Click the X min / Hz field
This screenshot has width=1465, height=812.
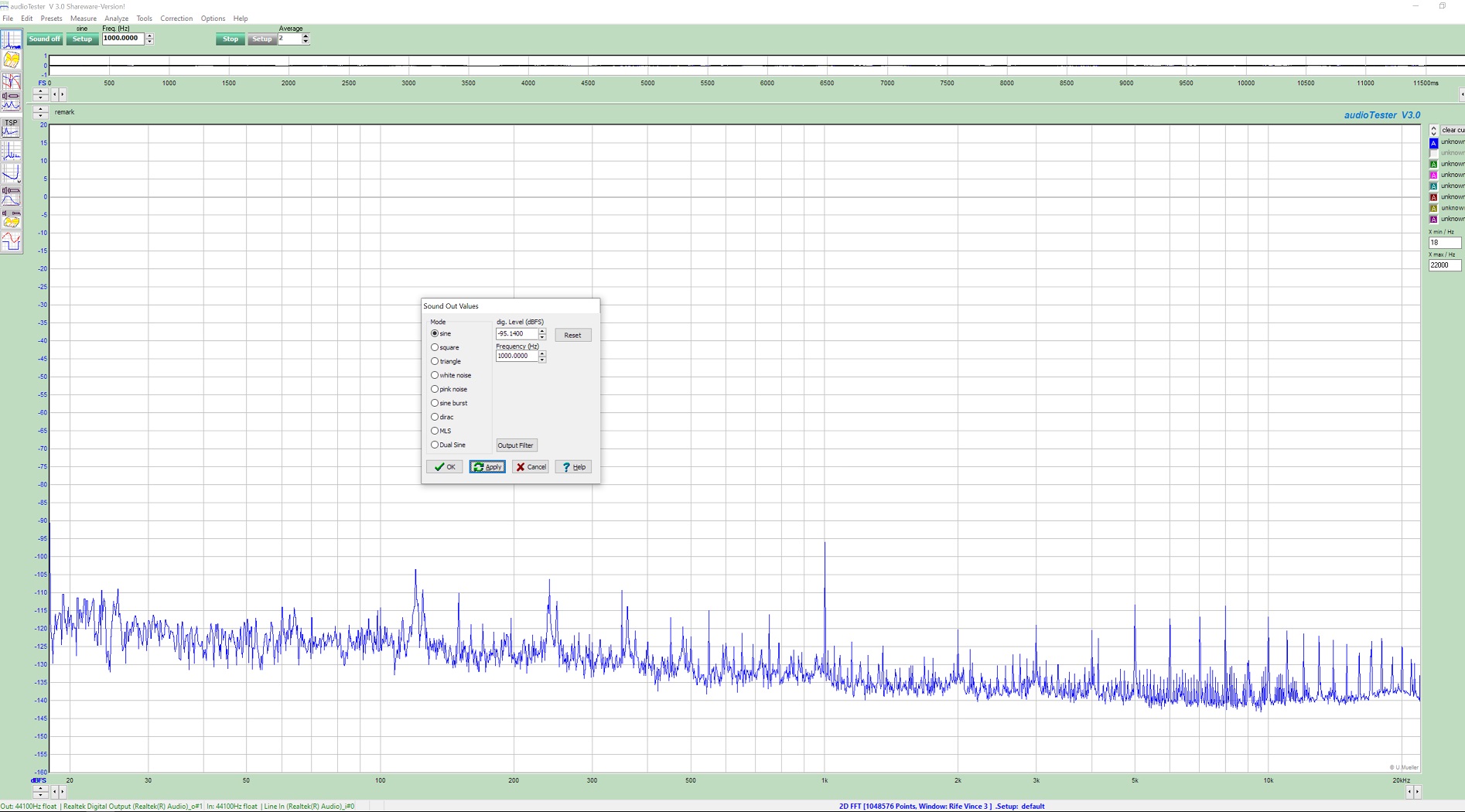(x=1444, y=243)
